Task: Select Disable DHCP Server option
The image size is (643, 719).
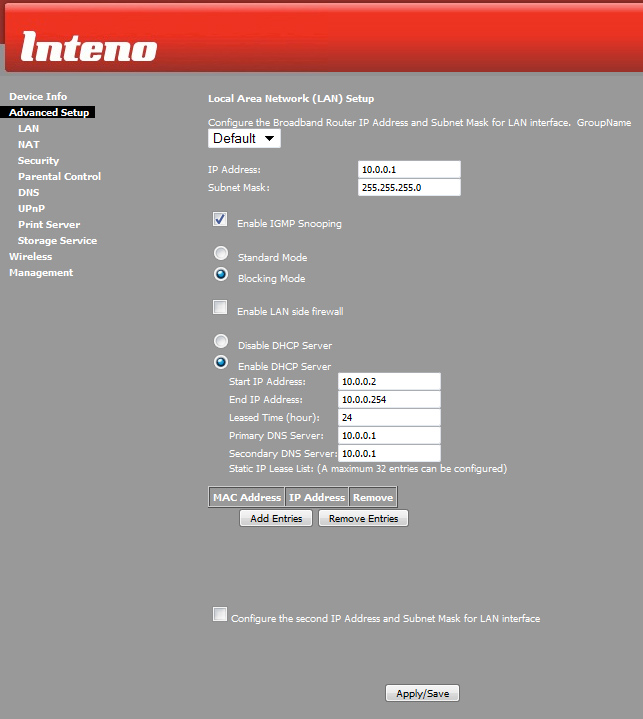Action: pyautogui.click(x=221, y=341)
